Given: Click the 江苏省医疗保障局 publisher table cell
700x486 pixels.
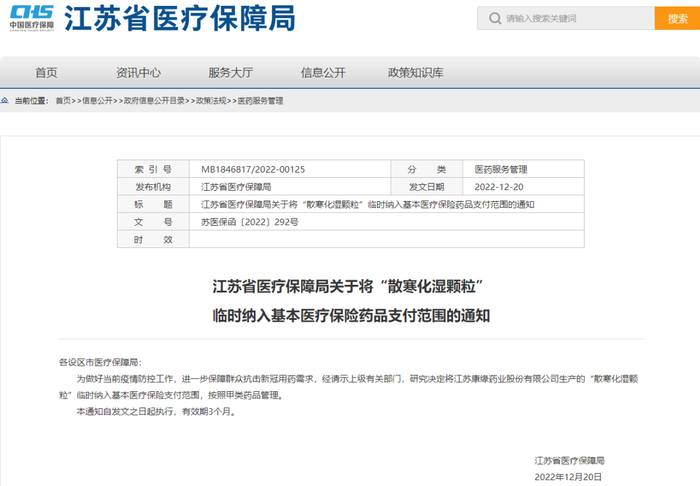Looking at the screenshot, I should pyautogui.click(x=290, y=187).
